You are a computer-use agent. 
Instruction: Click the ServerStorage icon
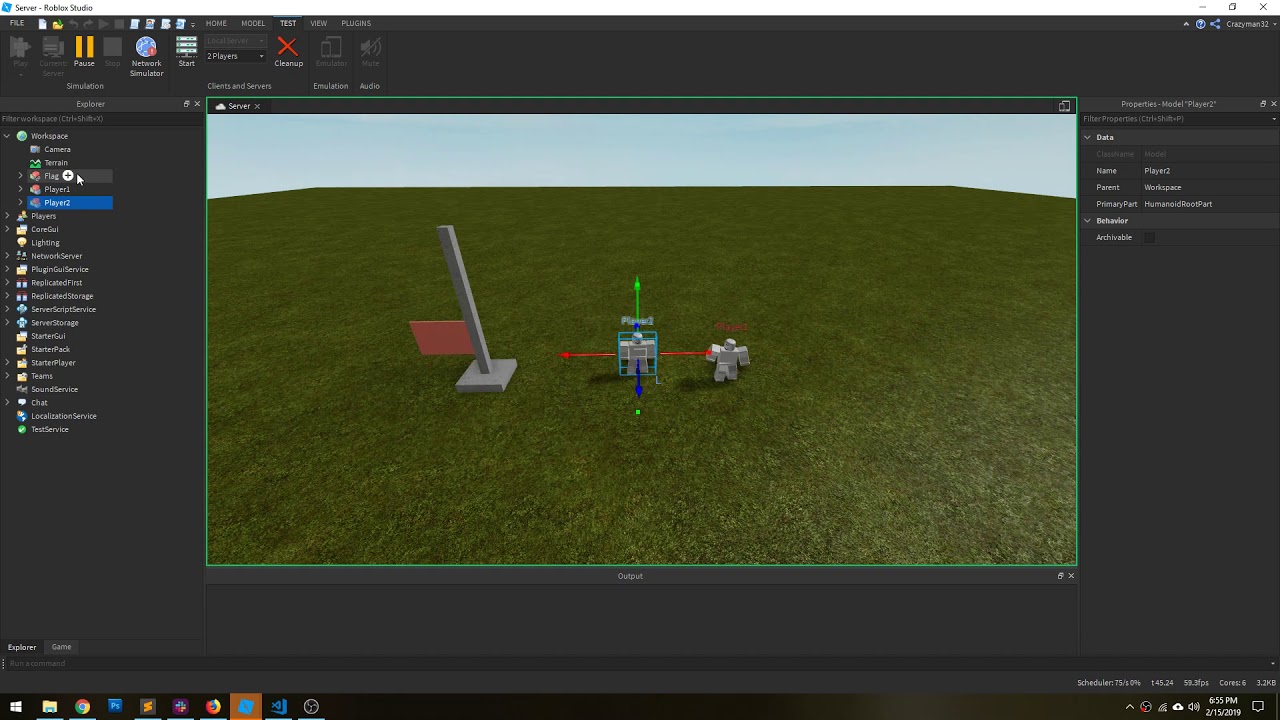(x=22, y=323)
